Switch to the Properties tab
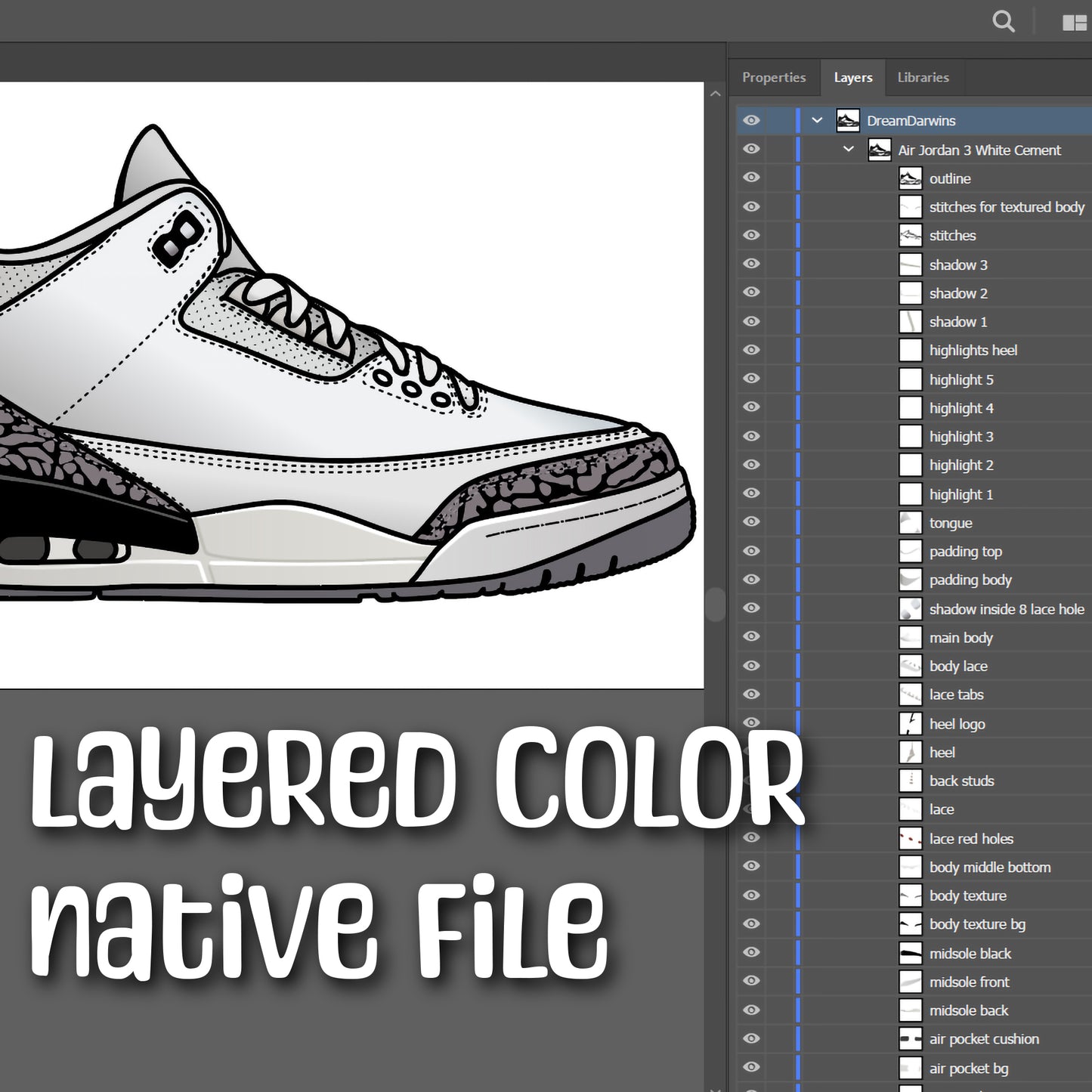Viewport: 1092px width, 1092px height. tap(773, 76)
